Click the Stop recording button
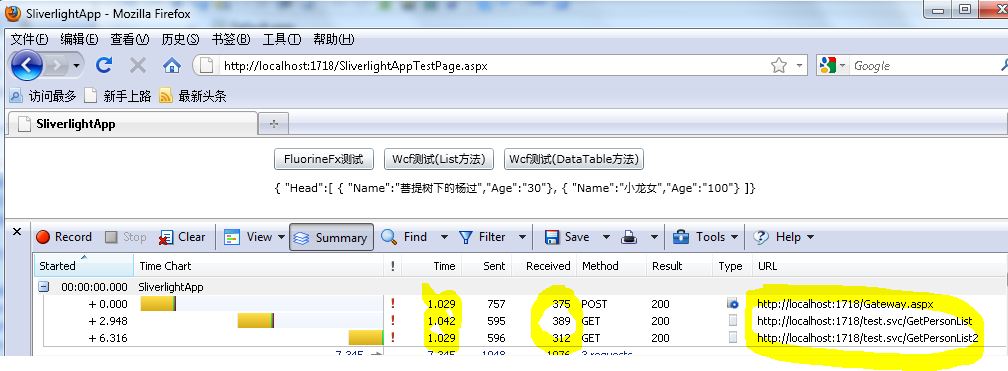This screenshot has width=1008, height=371. 125,237
